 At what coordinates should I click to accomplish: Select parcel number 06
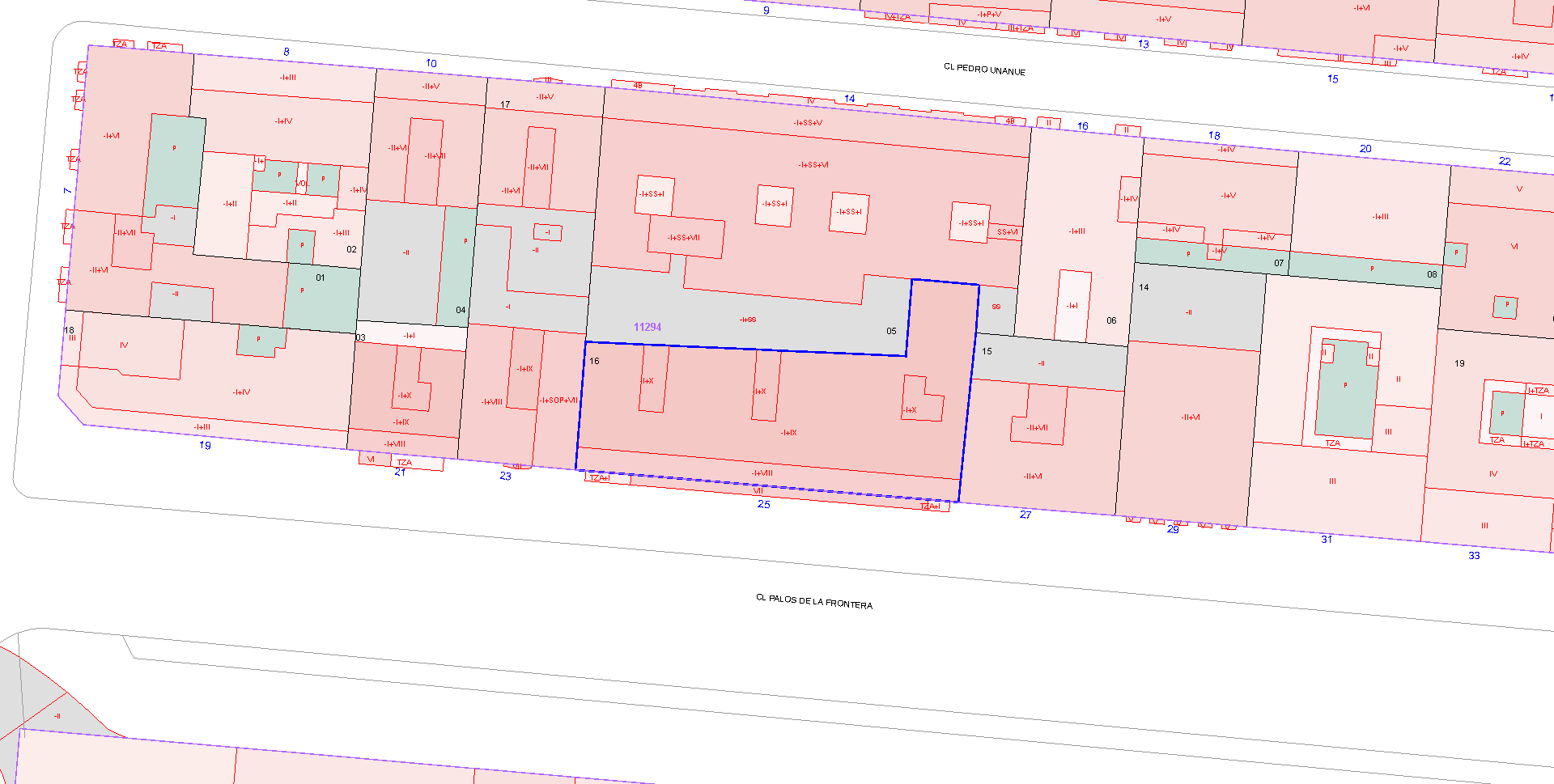pos(1111,320)
